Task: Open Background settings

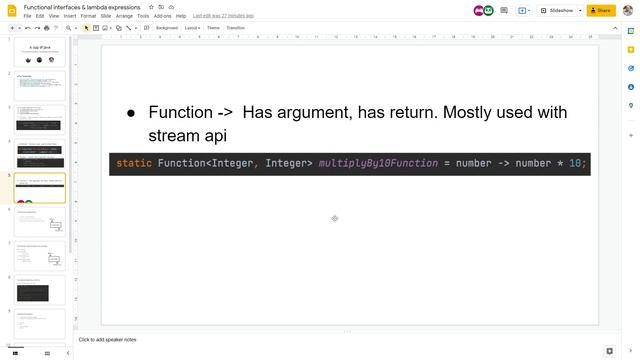Action: click(167, 28)
